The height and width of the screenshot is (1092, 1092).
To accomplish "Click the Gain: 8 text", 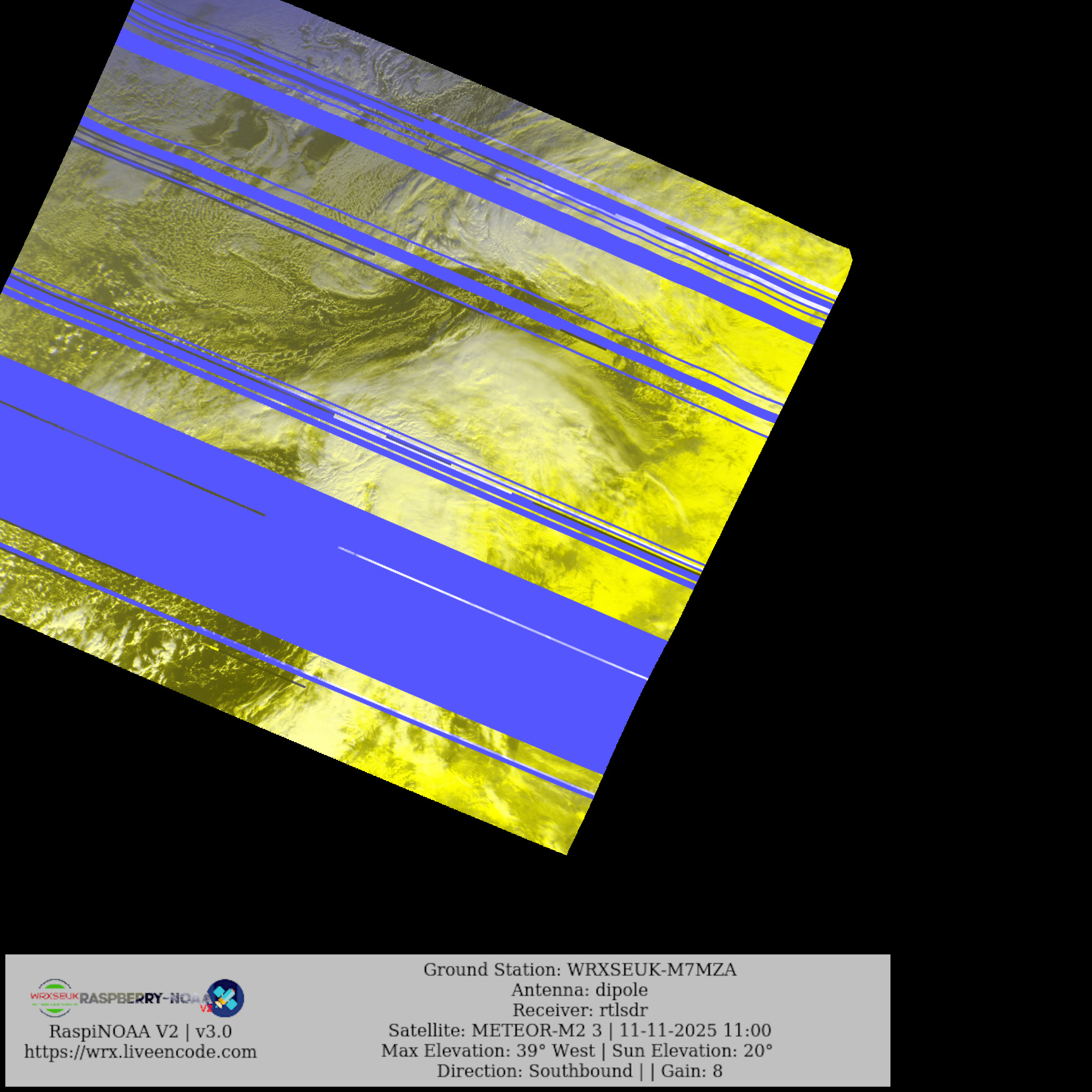I will [x=692, y=1071].
